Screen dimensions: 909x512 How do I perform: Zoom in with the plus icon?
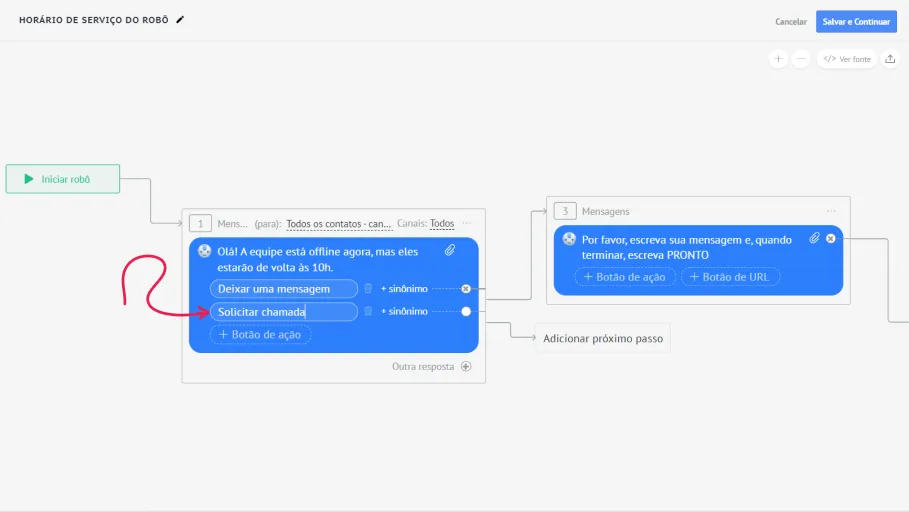coord(778,59)
